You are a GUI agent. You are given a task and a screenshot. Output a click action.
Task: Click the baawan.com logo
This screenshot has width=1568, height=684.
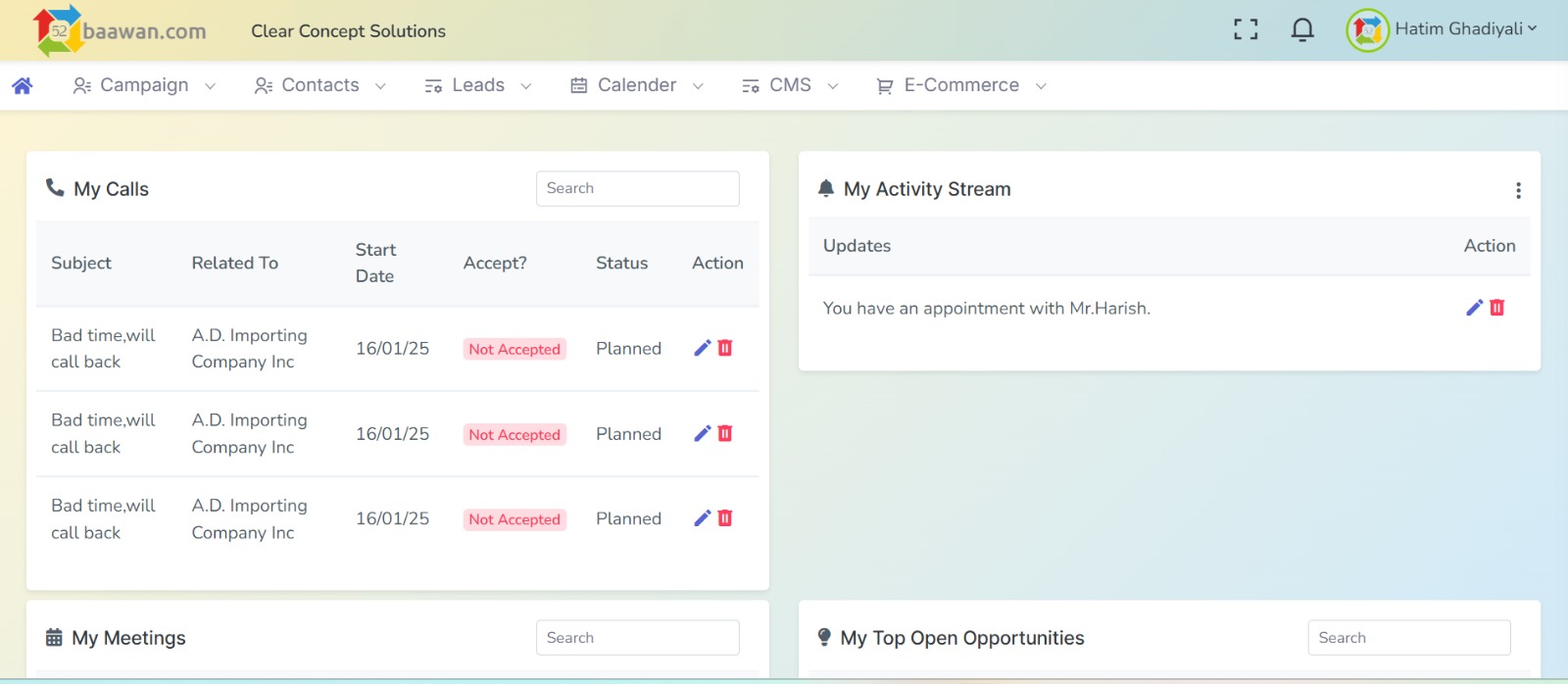(x=120, y=30)
